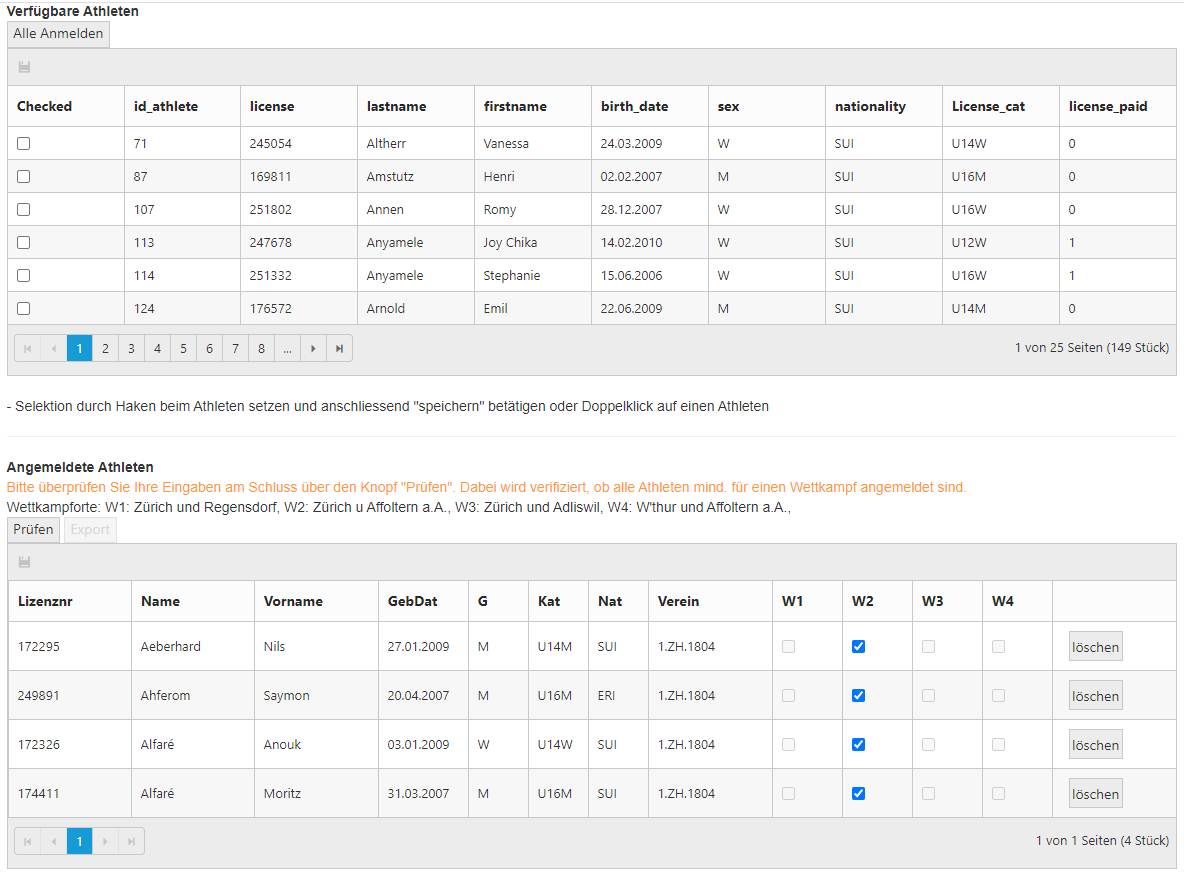Open page 8 of available athletes
The height and width of the screenshot is (879, 1184).
pos(261,348)
